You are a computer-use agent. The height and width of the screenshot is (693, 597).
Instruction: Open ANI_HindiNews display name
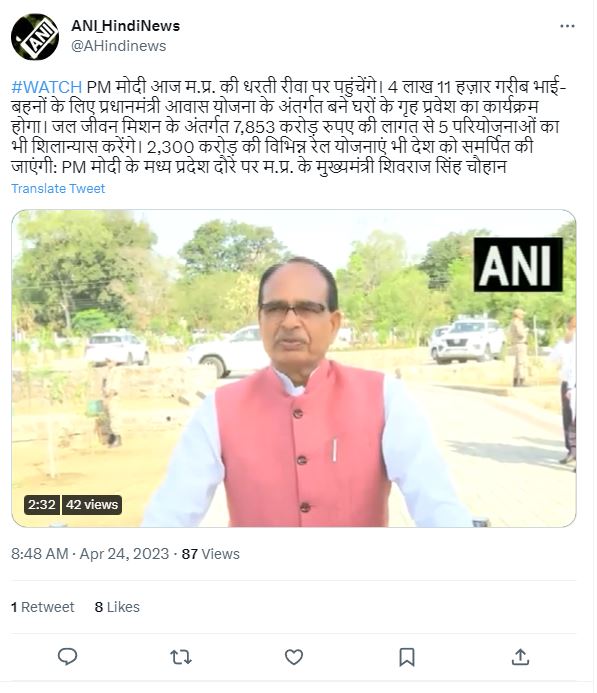coord(125,26)
